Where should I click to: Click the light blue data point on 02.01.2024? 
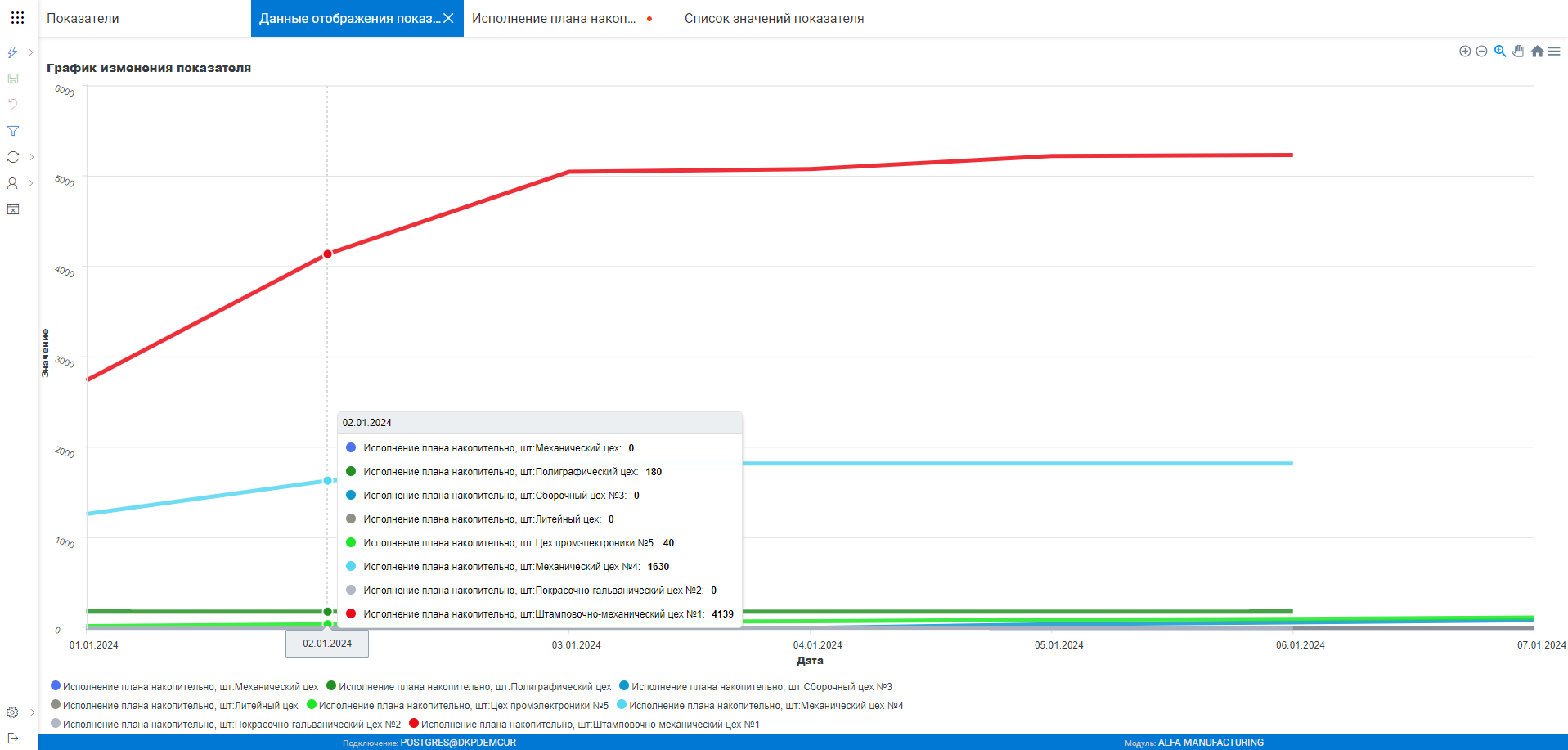pos(327,481)
